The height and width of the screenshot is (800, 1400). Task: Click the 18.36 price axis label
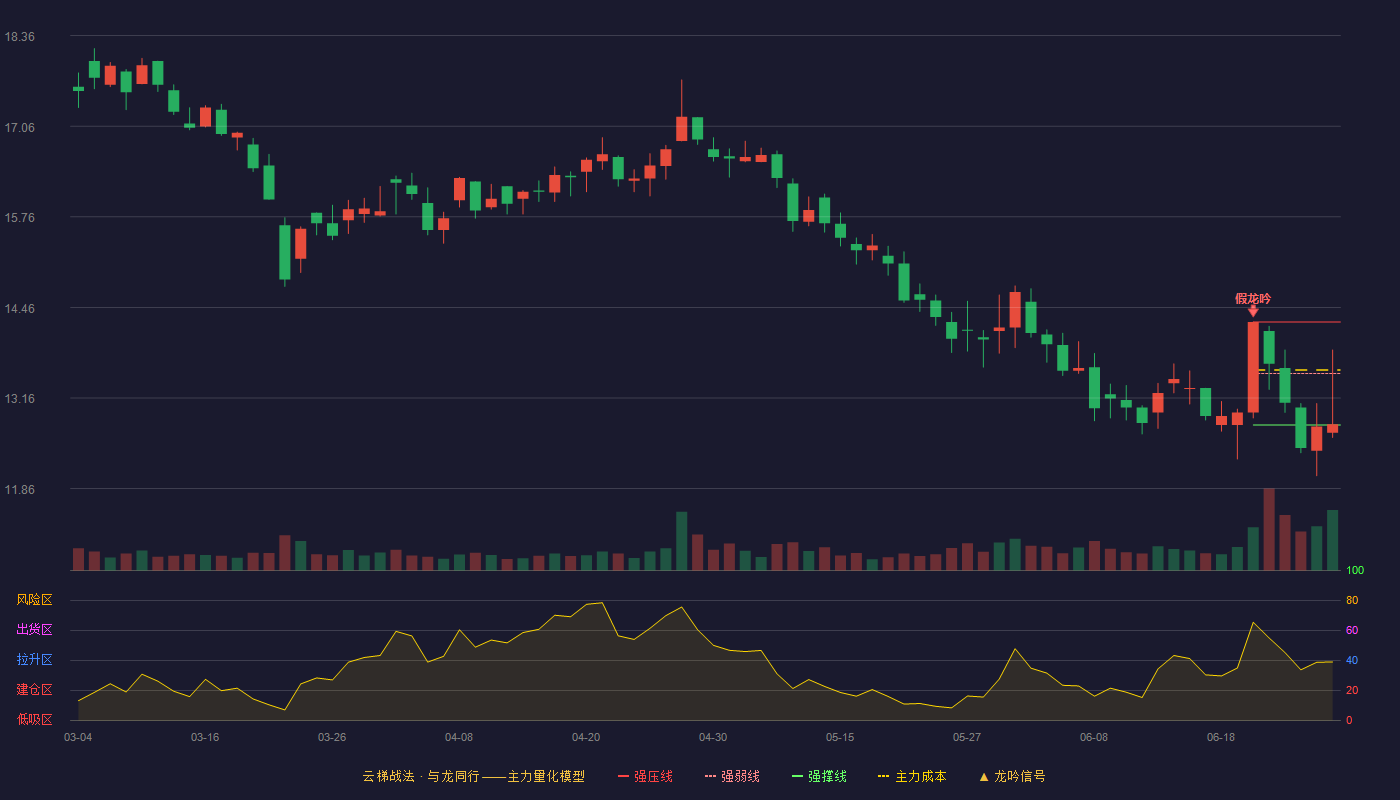(x=19, y=37)
